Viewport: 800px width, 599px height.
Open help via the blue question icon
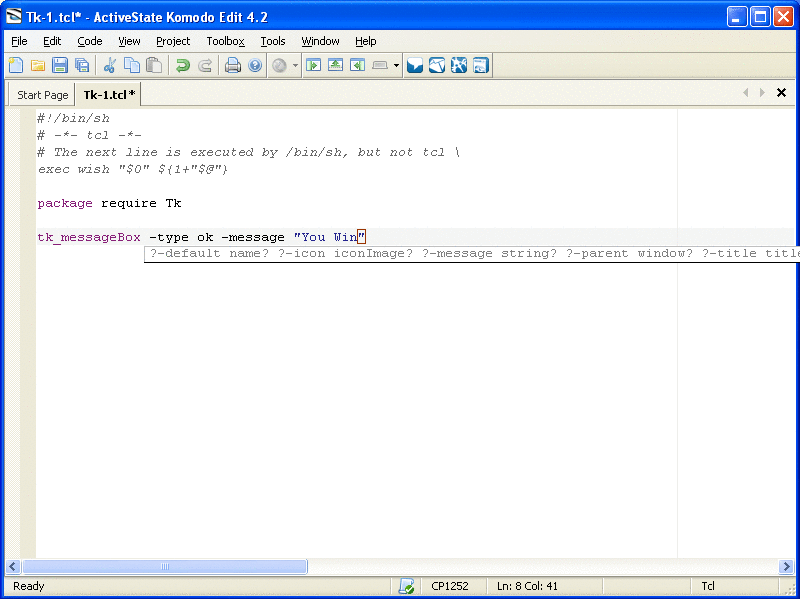pos(255,66)
